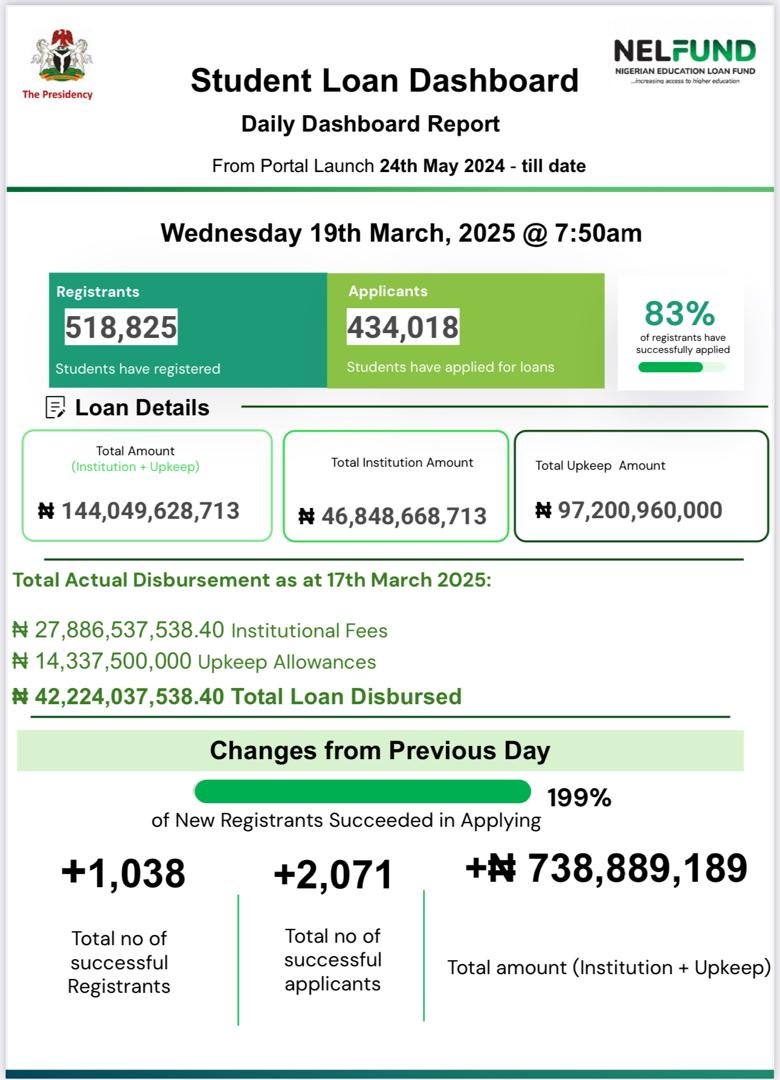Open the Total Institution Amount card
Screen dimensions: 780x1080
tap(395, 486)
